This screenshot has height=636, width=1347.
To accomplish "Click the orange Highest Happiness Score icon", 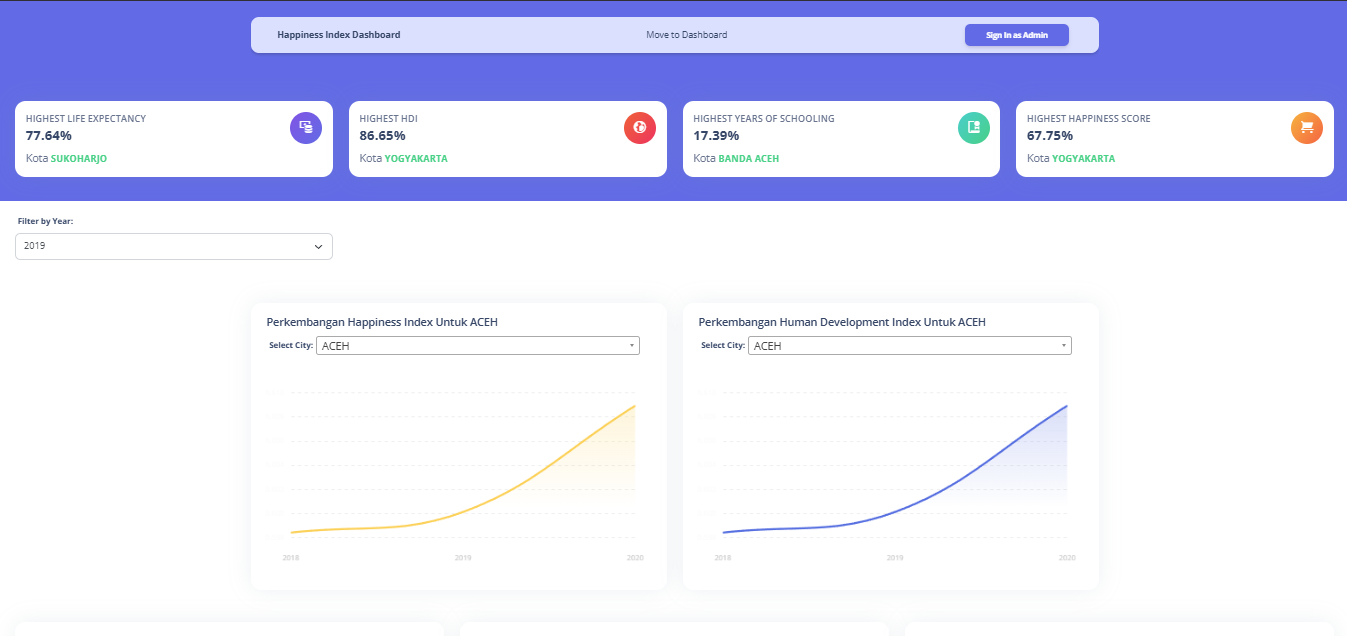I will point(1306,128).
